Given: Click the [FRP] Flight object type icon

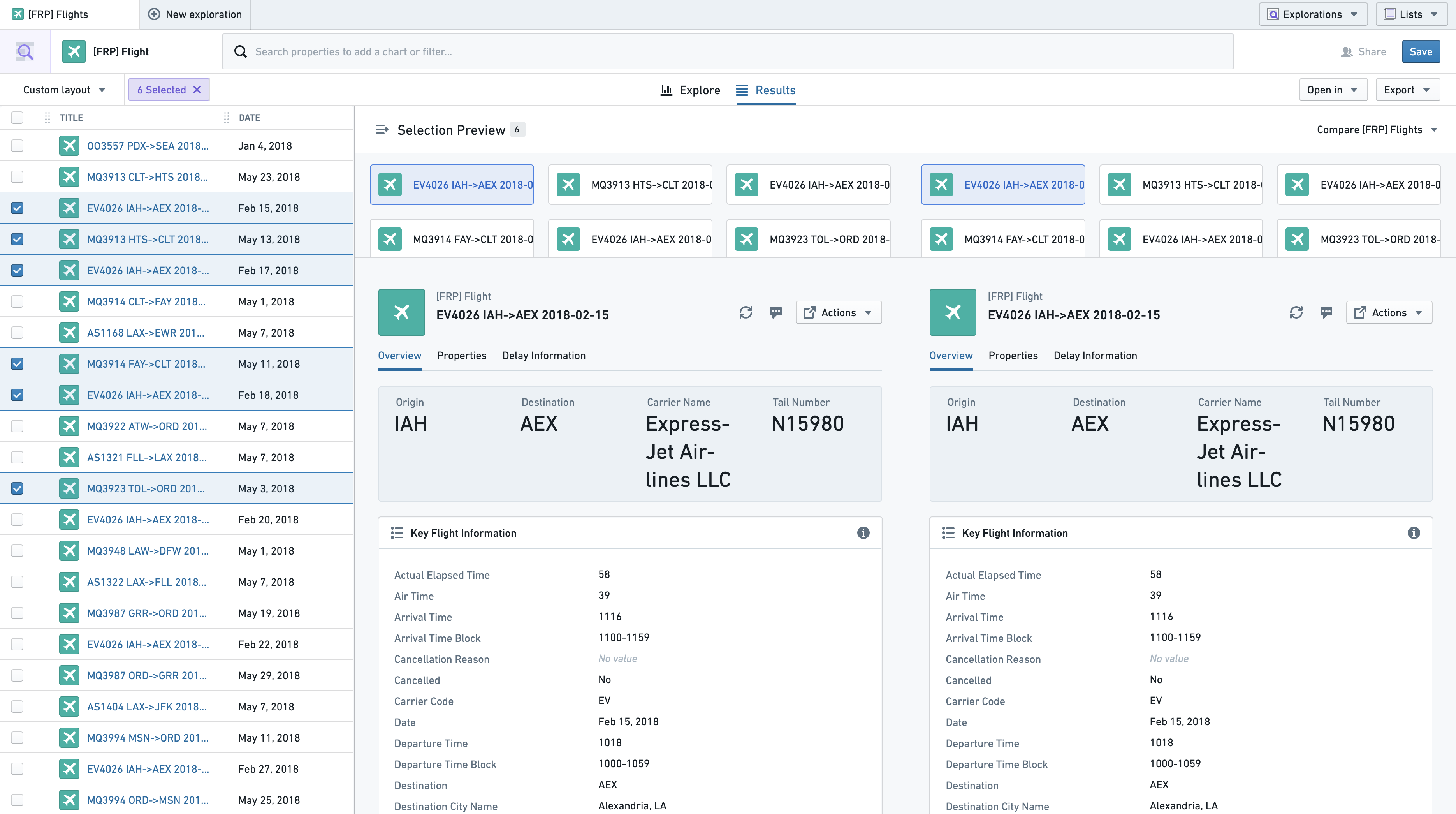Looking at the screenshot, I should coord(74,51).
